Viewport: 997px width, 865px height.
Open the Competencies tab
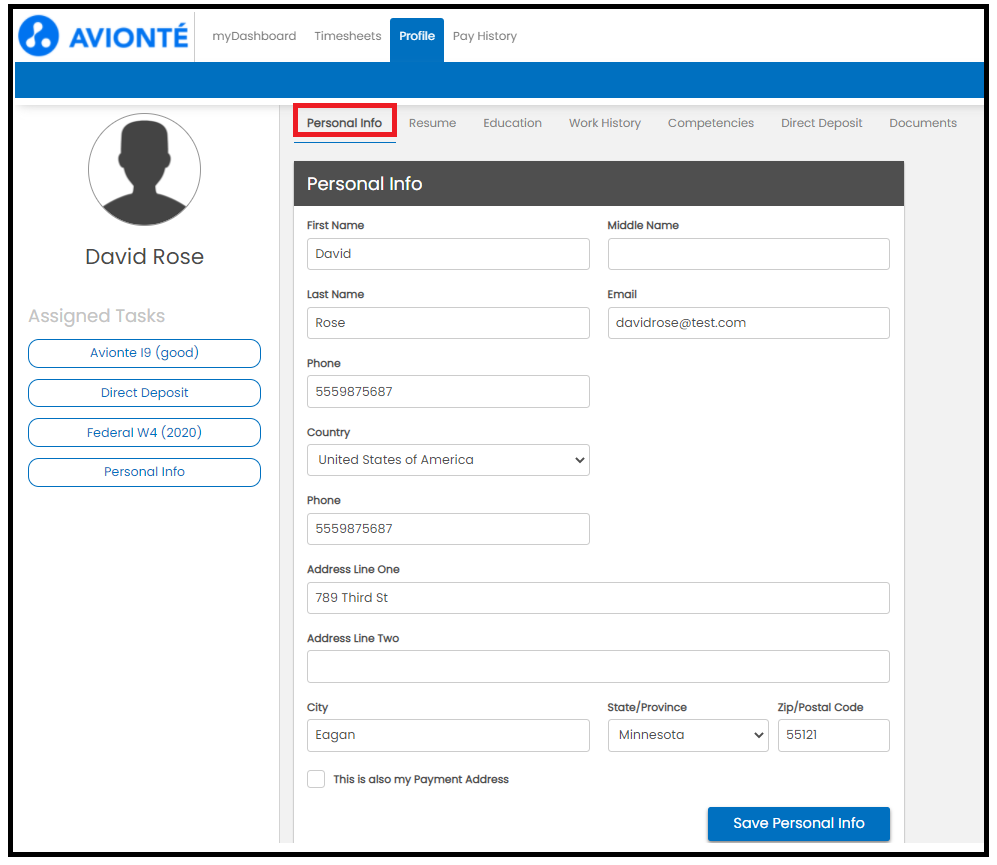(710, 123)
